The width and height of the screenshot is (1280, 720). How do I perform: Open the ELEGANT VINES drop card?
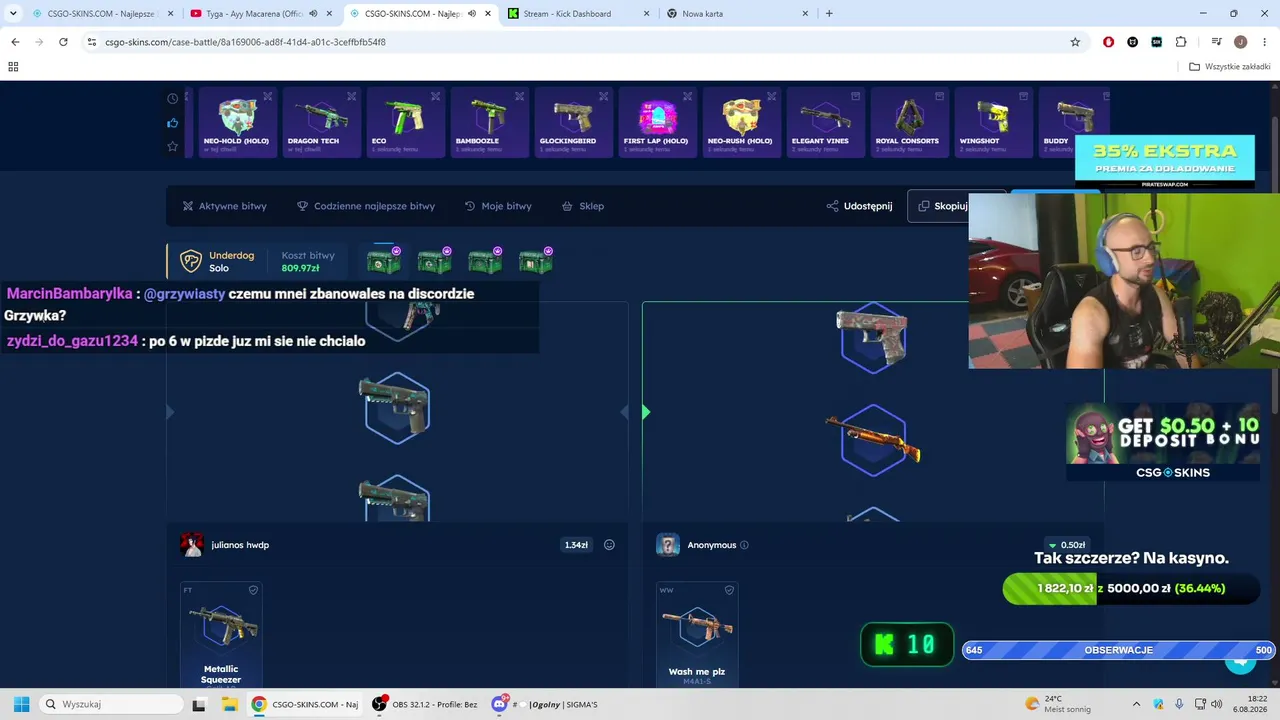826,122
